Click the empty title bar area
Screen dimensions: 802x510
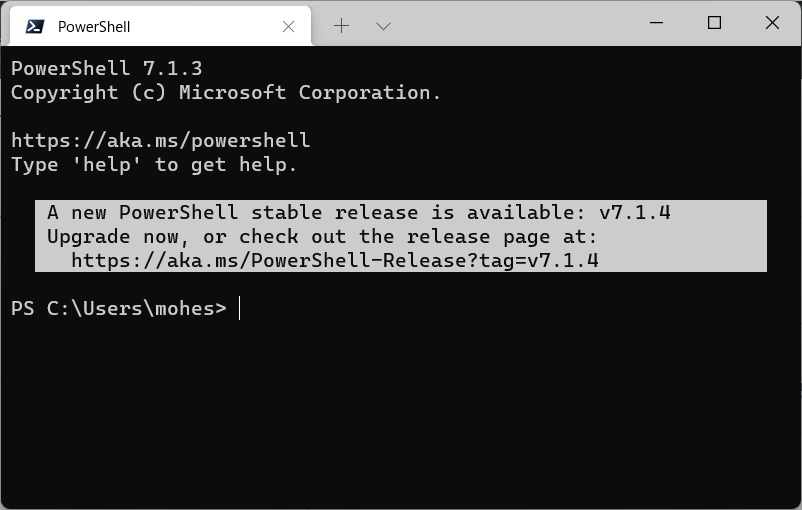tap(517, 24)
